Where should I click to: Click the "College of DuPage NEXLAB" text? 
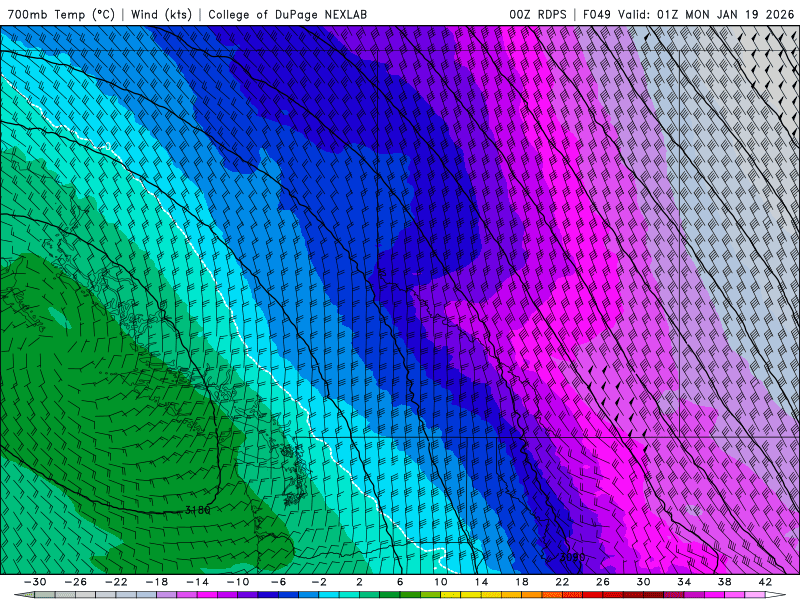click(x=287, y=14)
